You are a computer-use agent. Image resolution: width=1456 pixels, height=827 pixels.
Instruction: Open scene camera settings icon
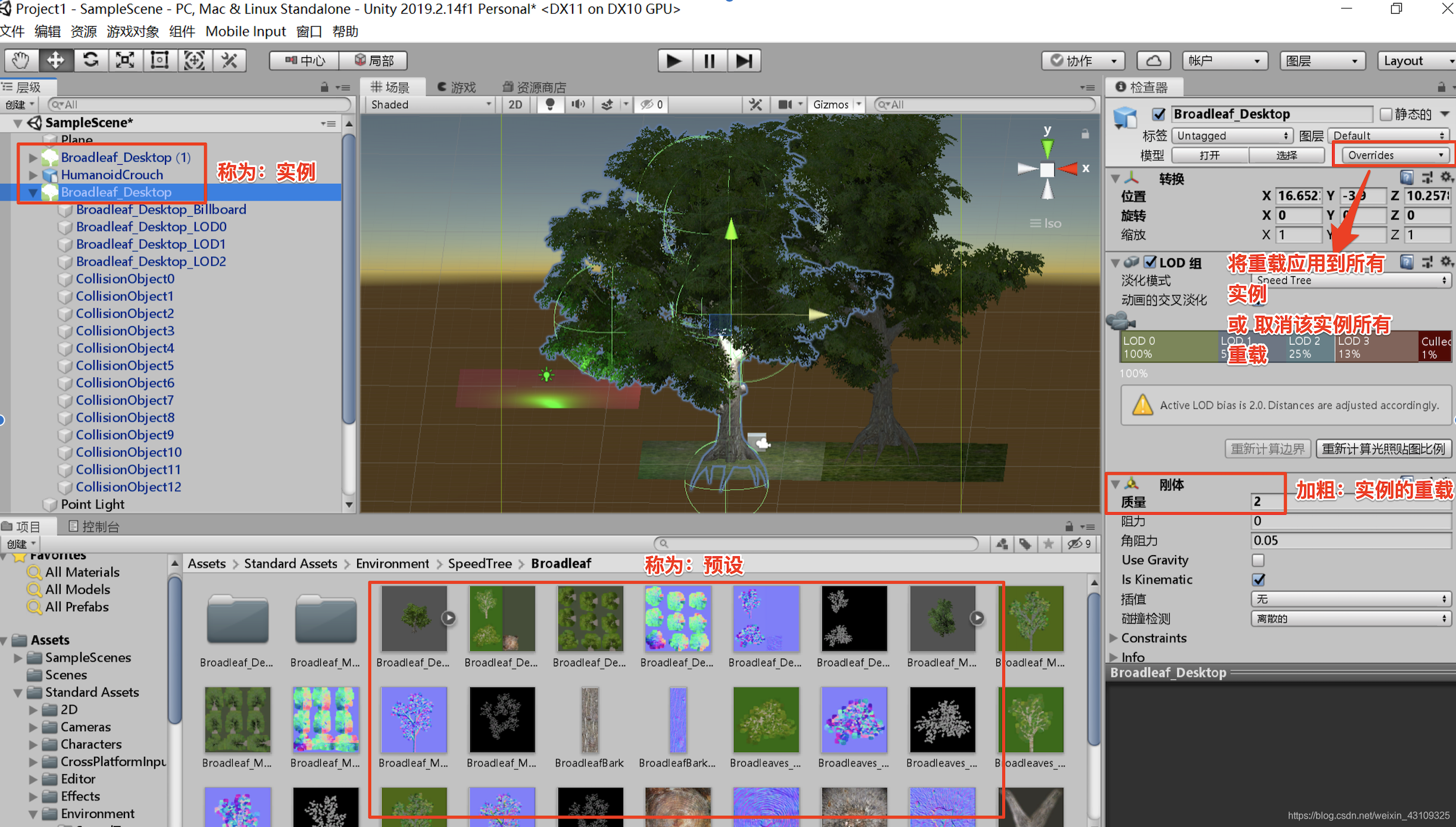tap(785, 105)
